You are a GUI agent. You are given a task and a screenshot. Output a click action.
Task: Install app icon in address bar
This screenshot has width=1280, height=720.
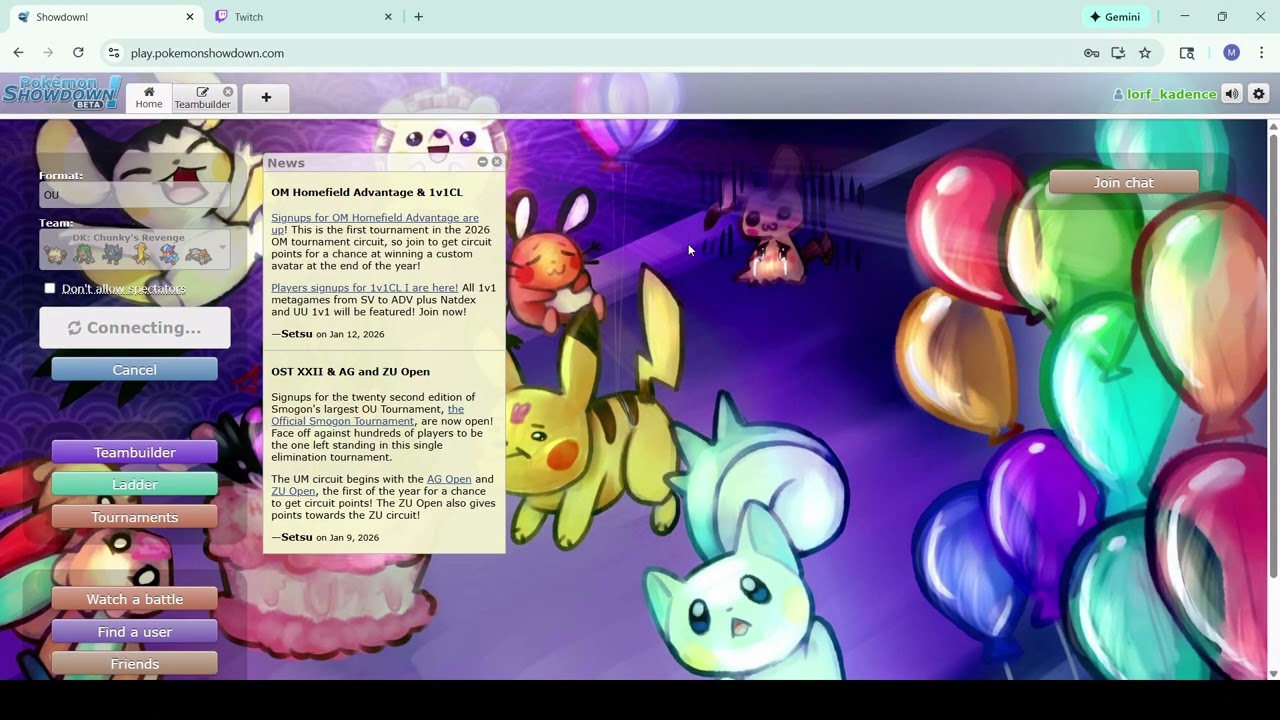coord(1118,53)
